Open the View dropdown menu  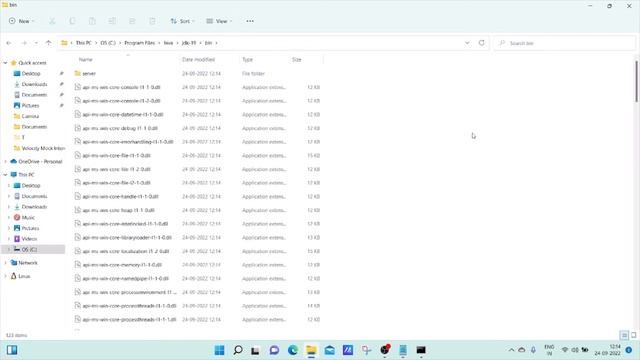click(219, 21)
